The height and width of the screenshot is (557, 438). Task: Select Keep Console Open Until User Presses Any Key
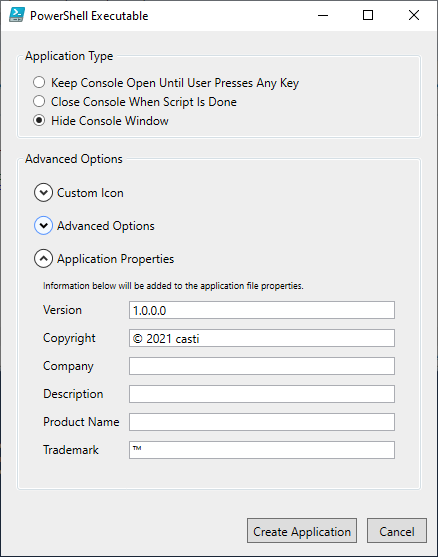click(39, 82)
